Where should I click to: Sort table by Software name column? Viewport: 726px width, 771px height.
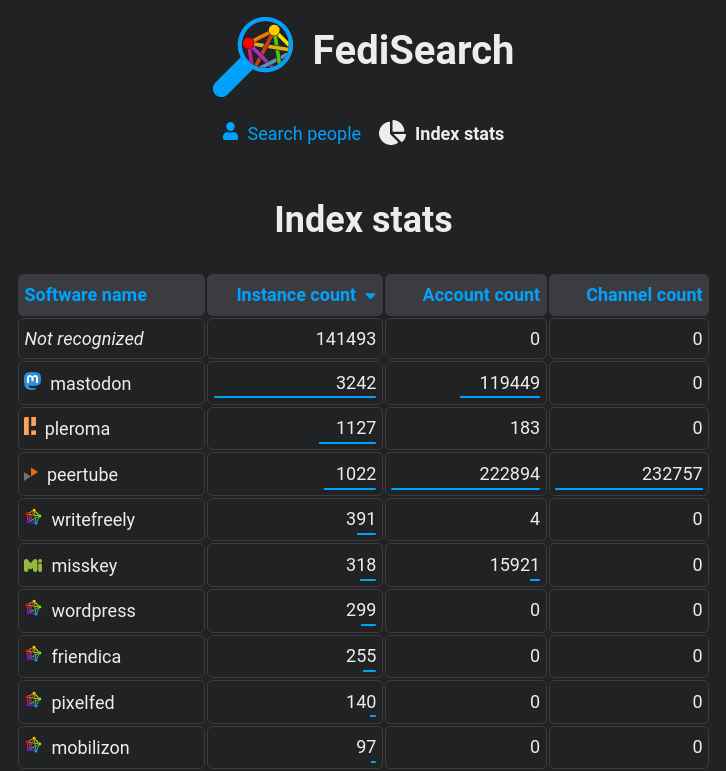(x=86, y=295)
